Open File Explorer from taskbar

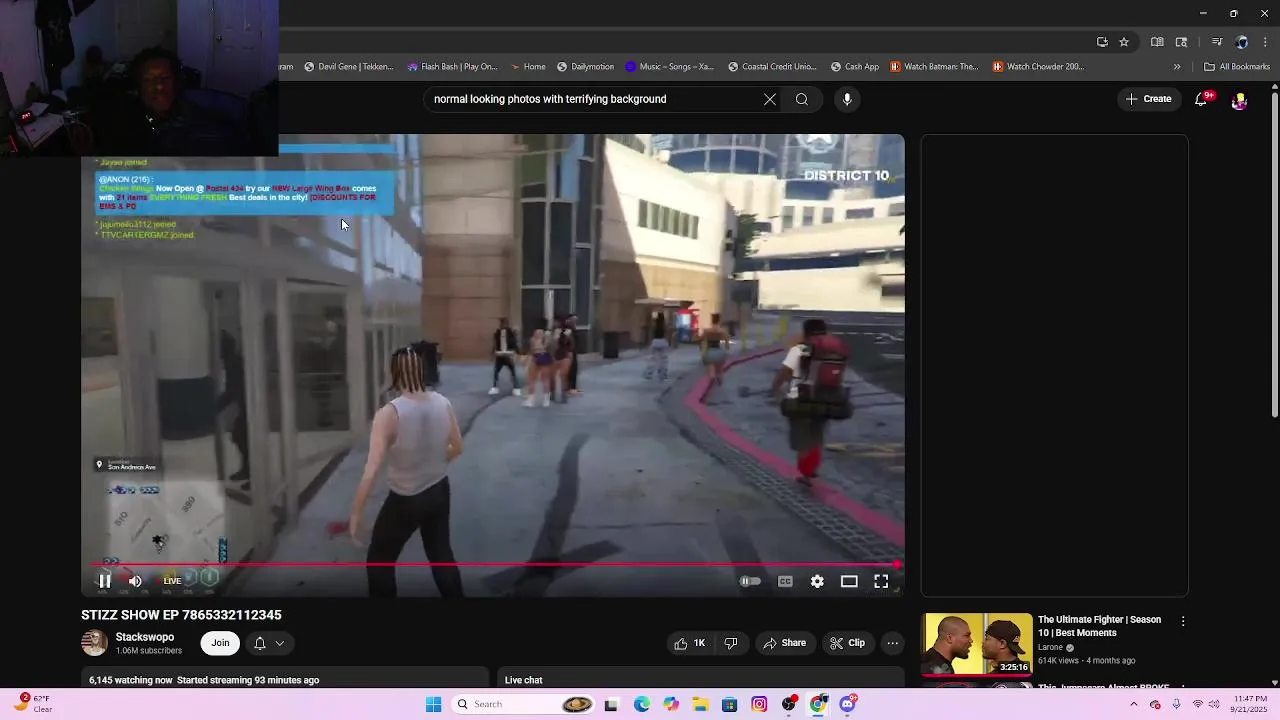tap(701, 704)
